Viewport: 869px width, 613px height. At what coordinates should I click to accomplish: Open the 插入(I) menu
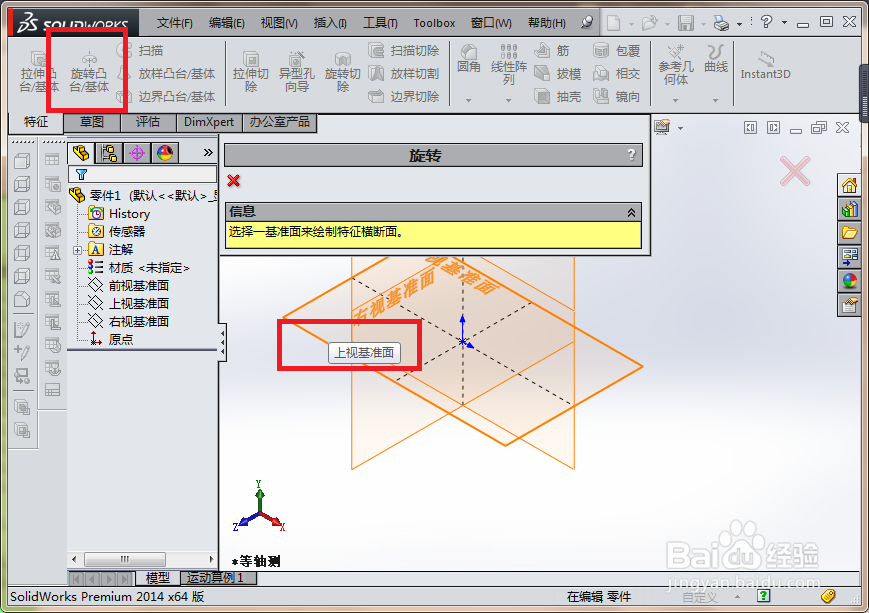point(330,23)
